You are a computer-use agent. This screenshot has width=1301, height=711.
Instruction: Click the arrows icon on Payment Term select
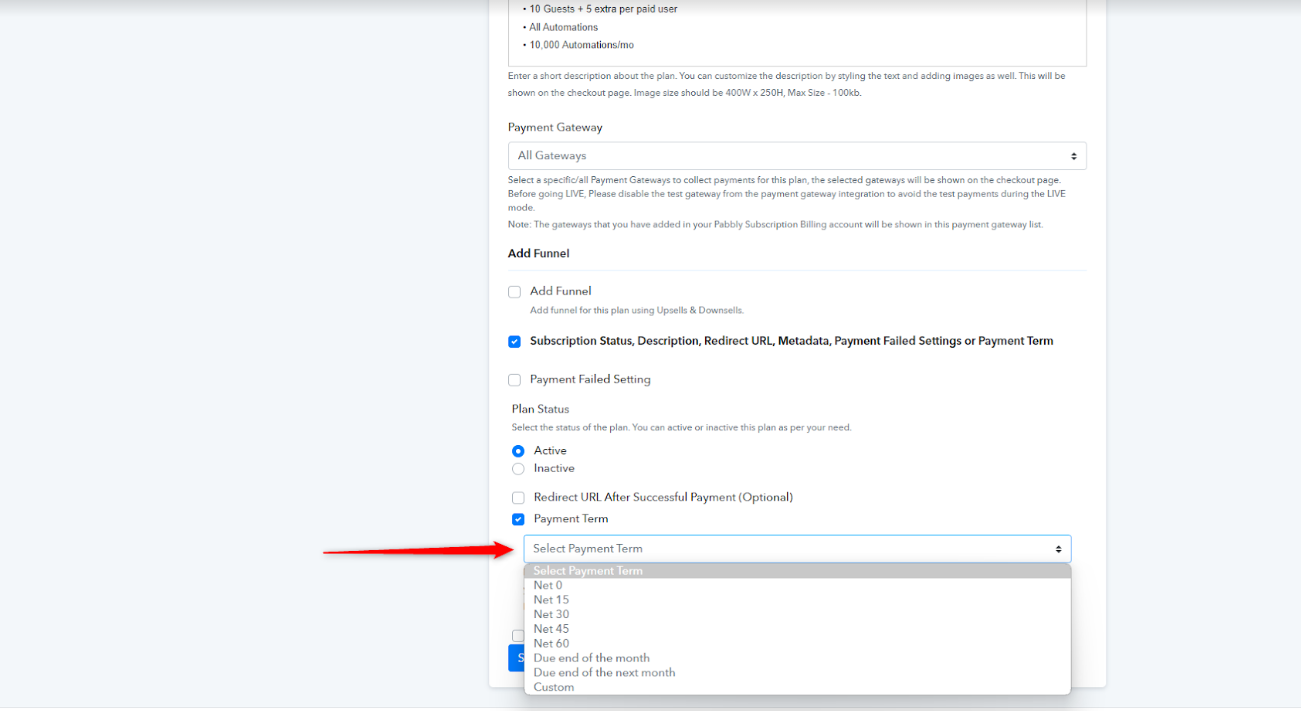pos(1058,549)
